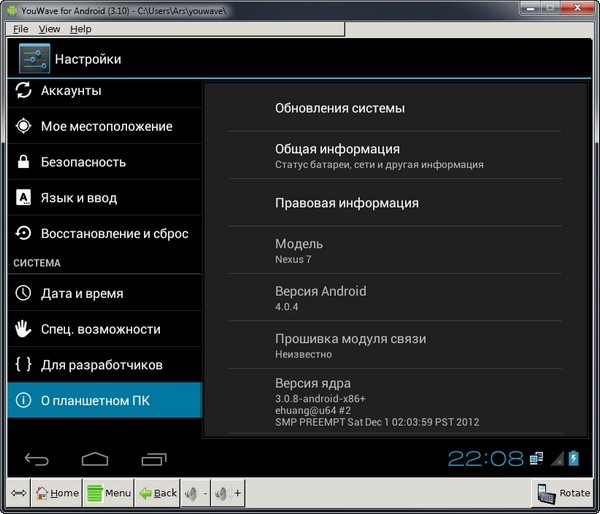The image size is (600, 514).
Task: Click the 22:08 clock in status bar
Action: click(x=485, y=459)
